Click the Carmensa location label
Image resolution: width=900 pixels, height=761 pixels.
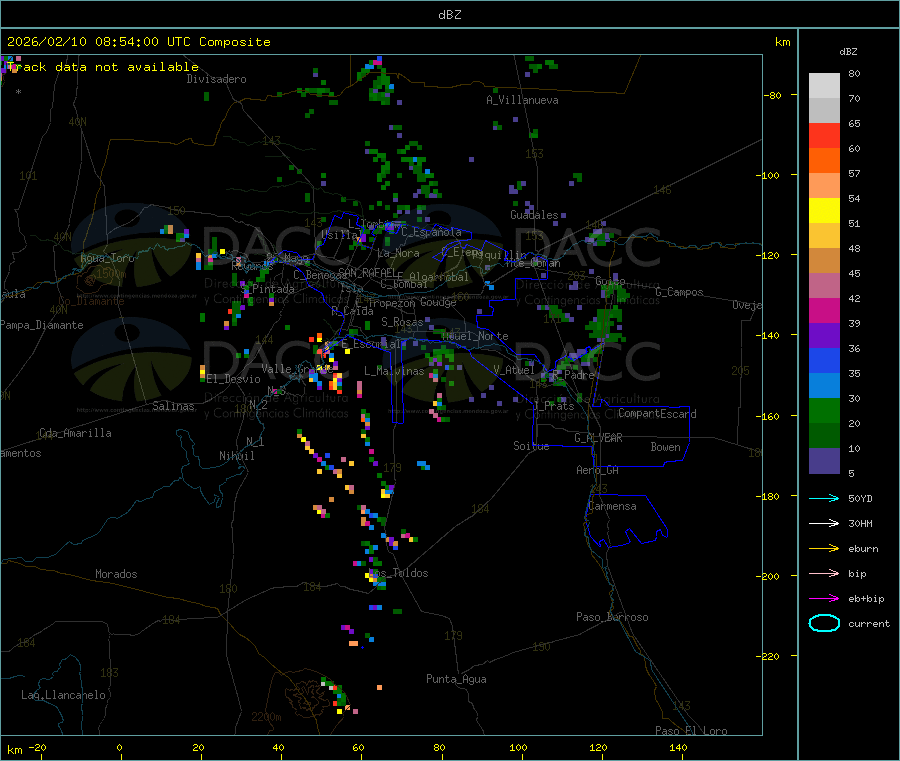(612, 506)
